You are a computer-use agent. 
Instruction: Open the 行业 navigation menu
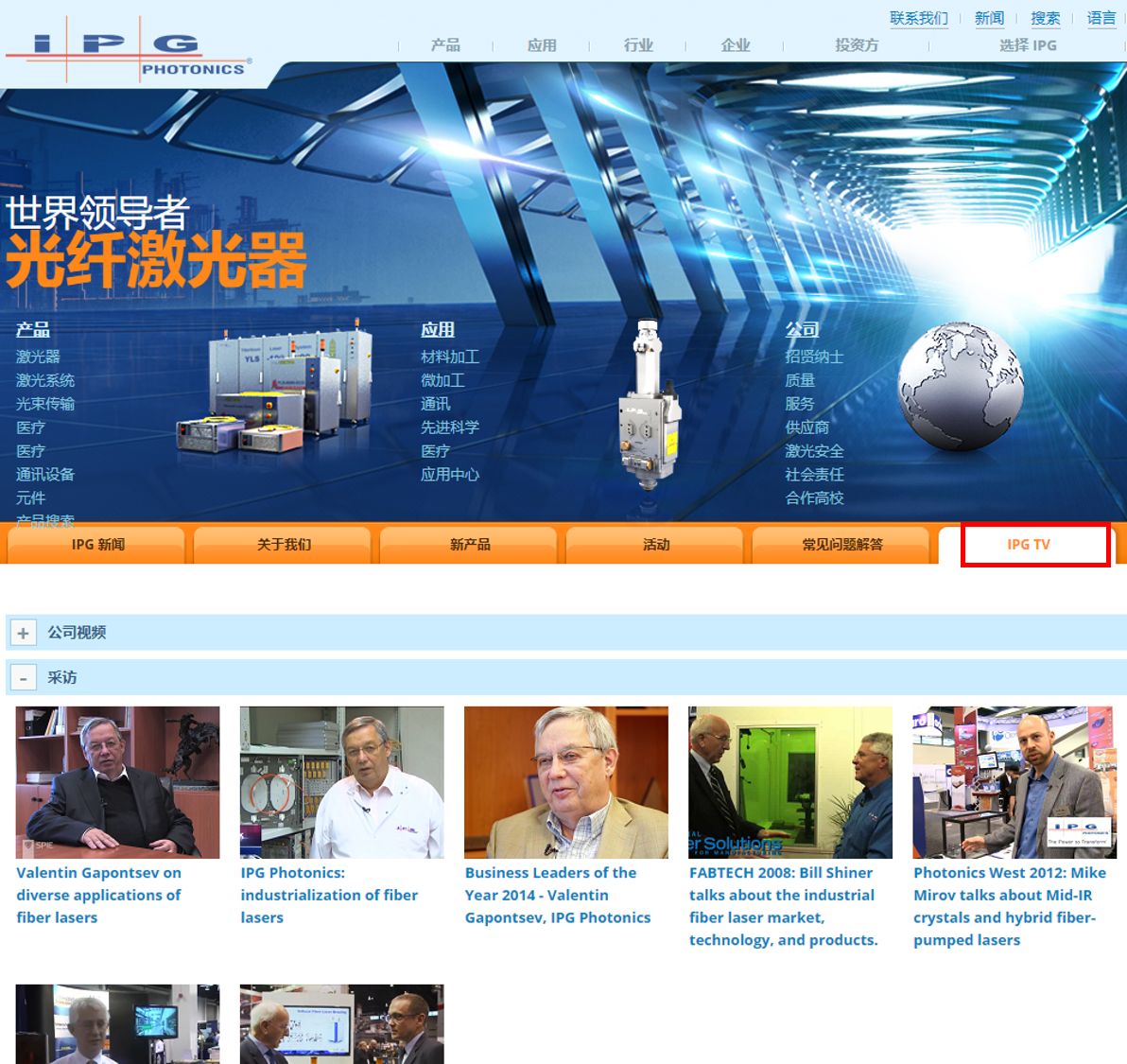638,45
